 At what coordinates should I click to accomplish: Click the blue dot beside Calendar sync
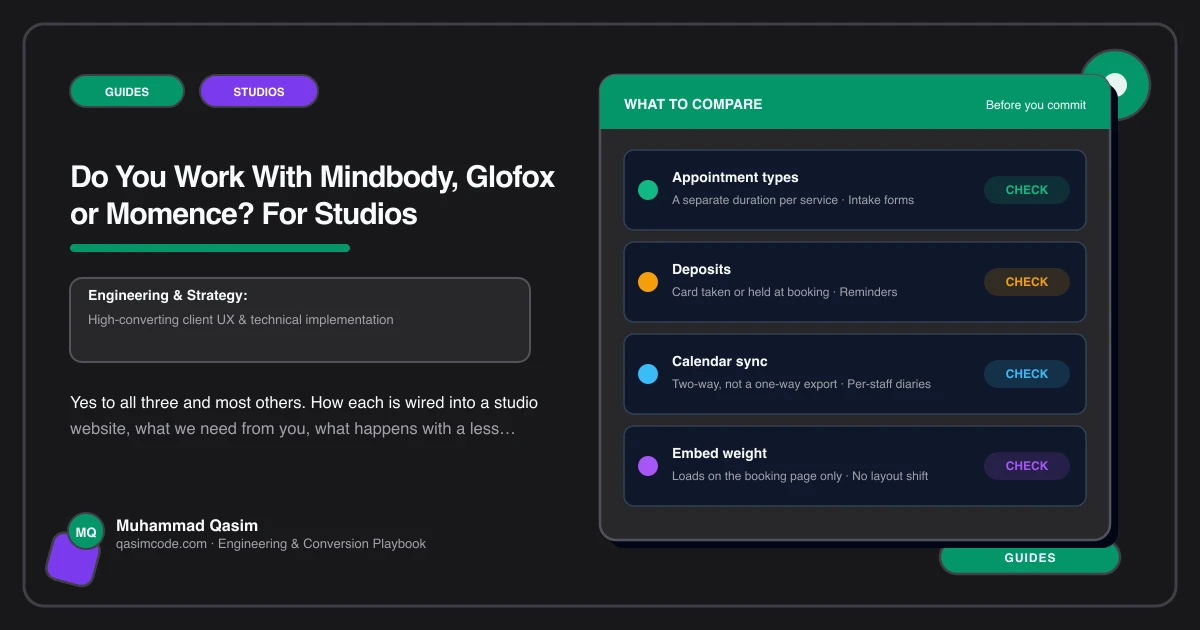[x=648, y=374]
